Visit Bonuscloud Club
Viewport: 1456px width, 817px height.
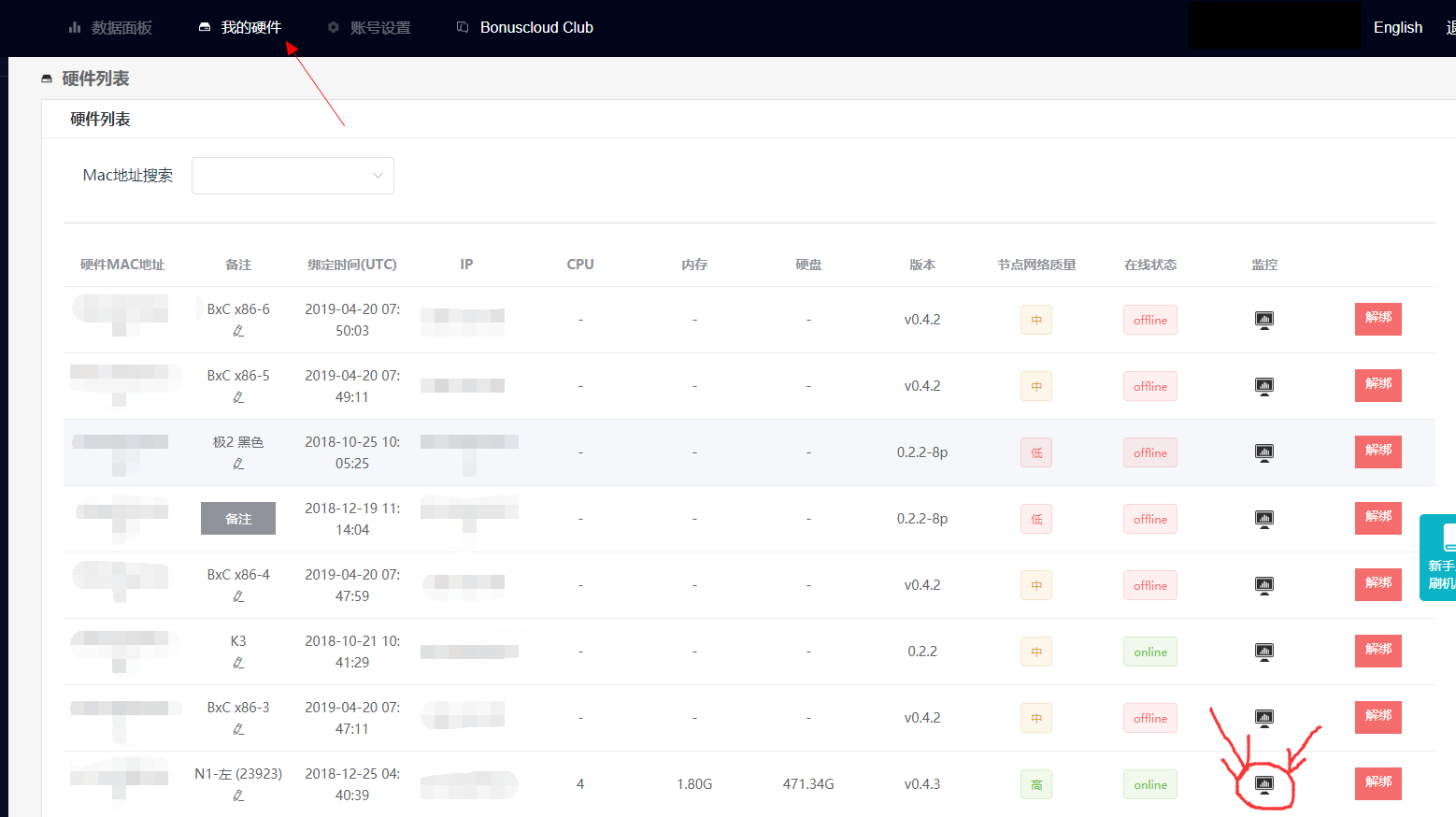coord(525,28)
